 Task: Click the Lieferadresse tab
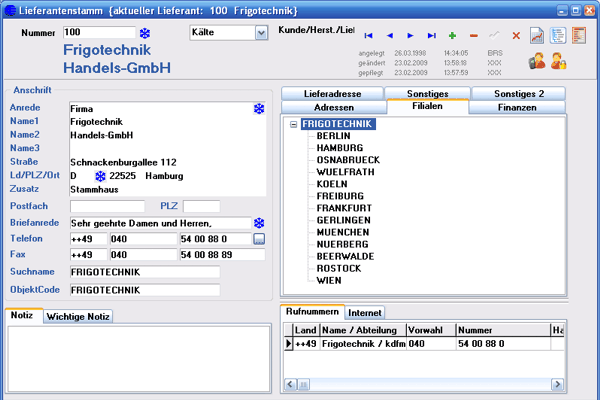(333, 94)
